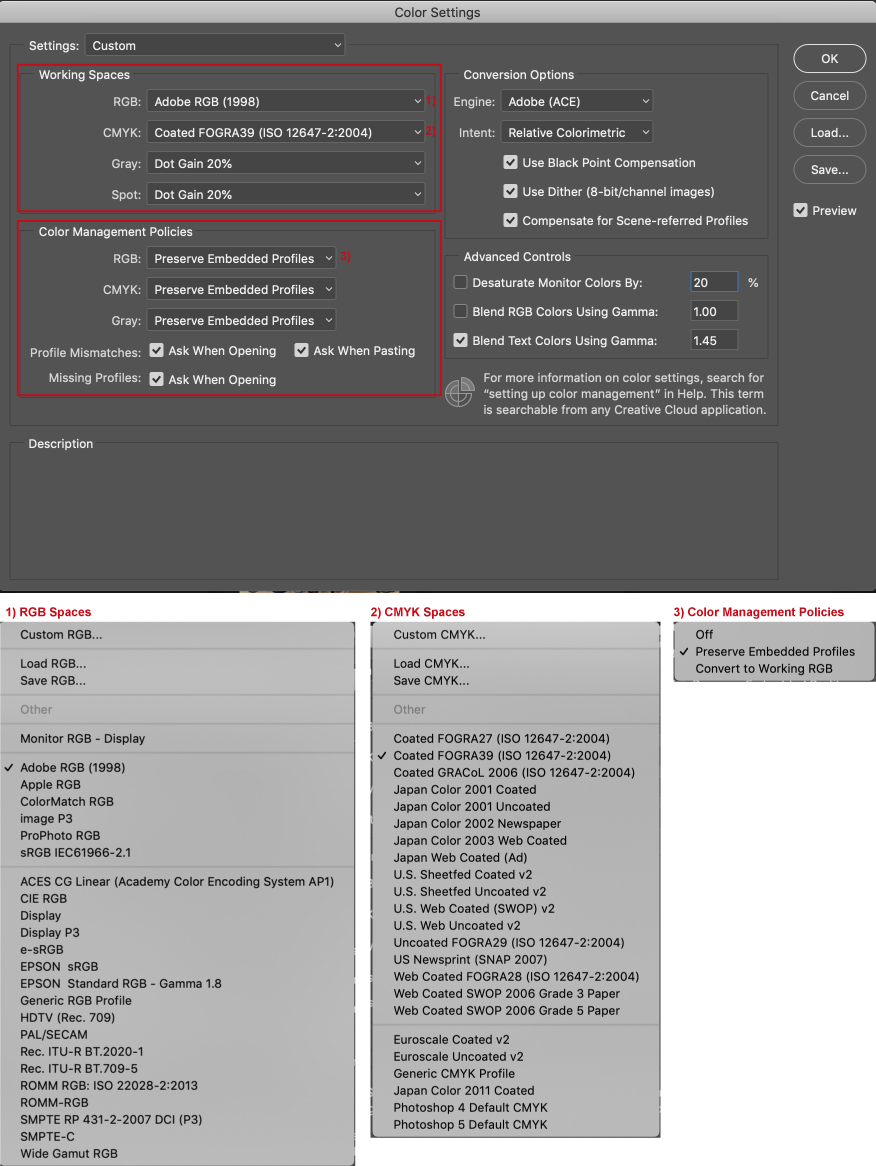Open the Settings Custom dropdown
The image size is (876, 1166).
click(215, 45)
